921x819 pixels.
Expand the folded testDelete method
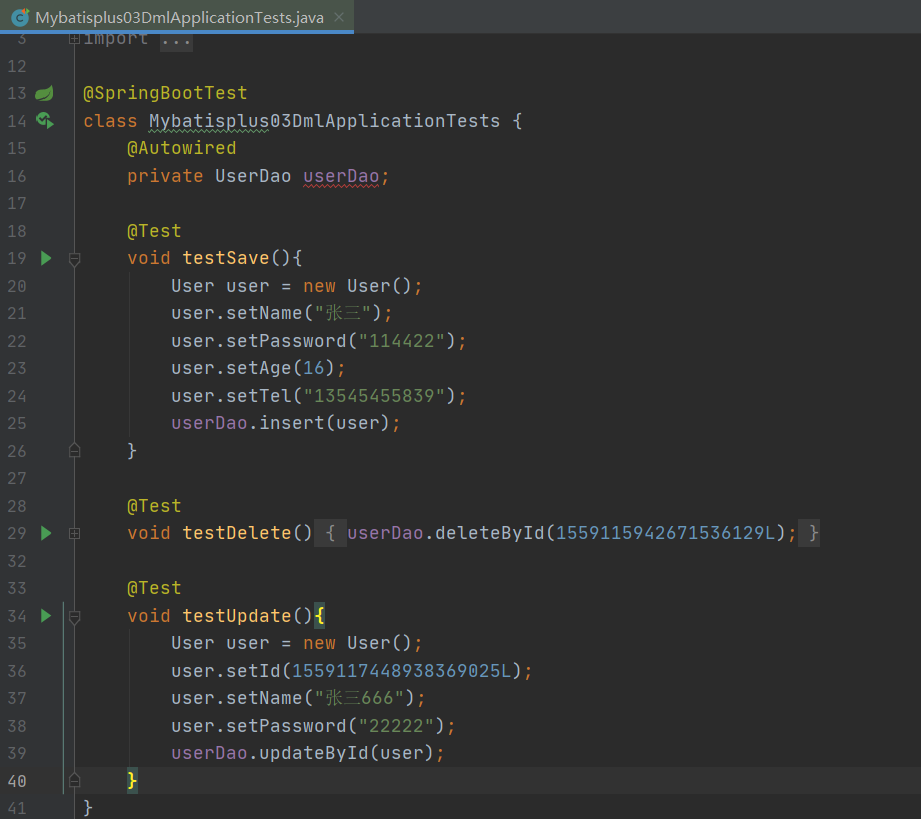pyautogui.click(x=74, y=534)
